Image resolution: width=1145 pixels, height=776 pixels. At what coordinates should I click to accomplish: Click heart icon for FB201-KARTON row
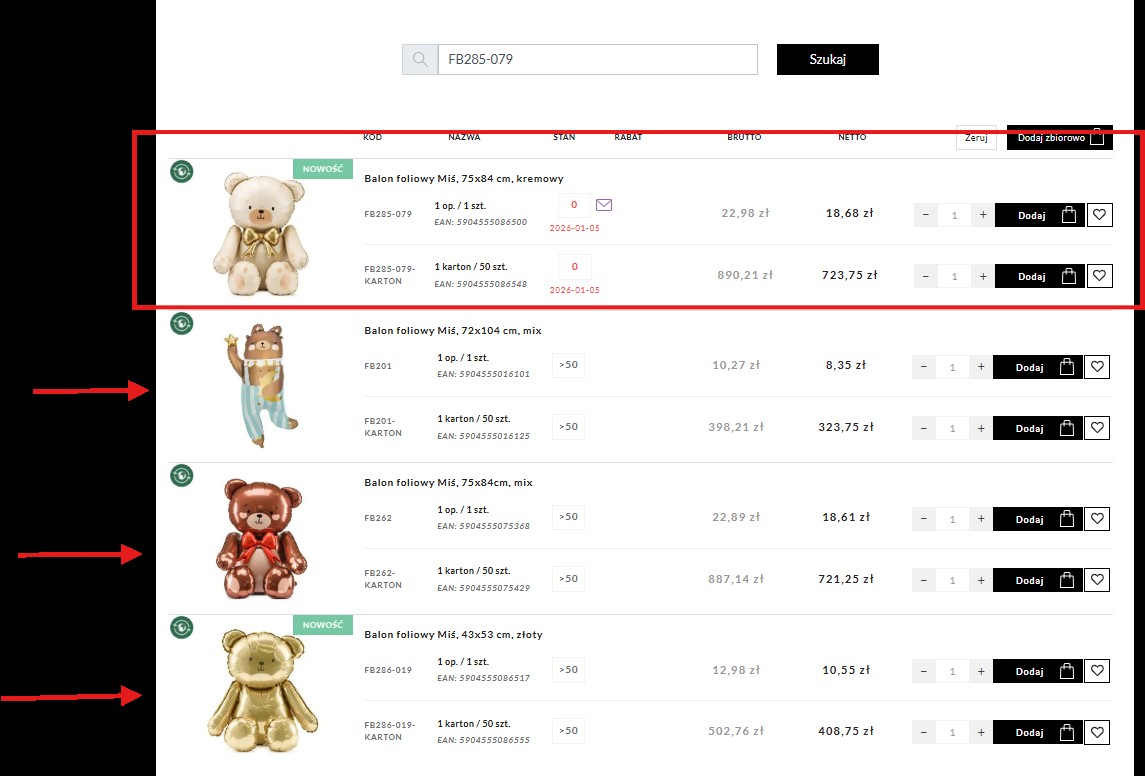click(1097, 428)
